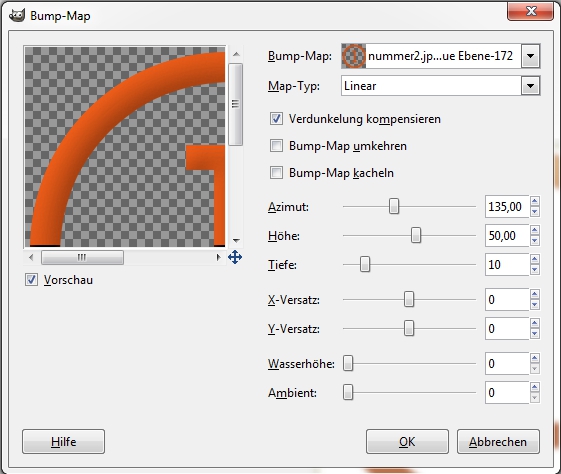Expand the Map-Typ Linear dropdown

pyautogui.click(x=530, y=86)
